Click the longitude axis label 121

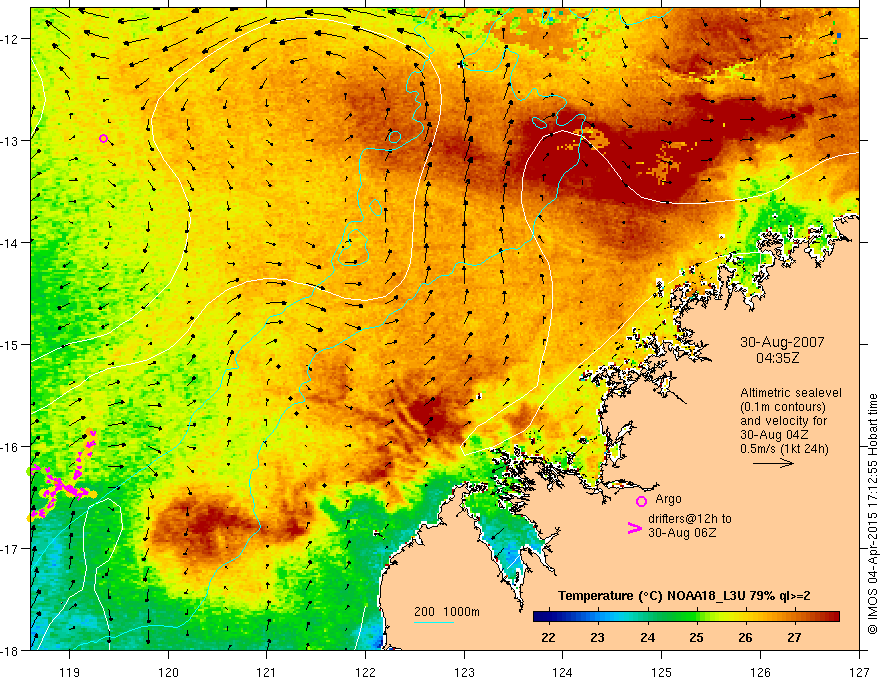coord(267,672)
